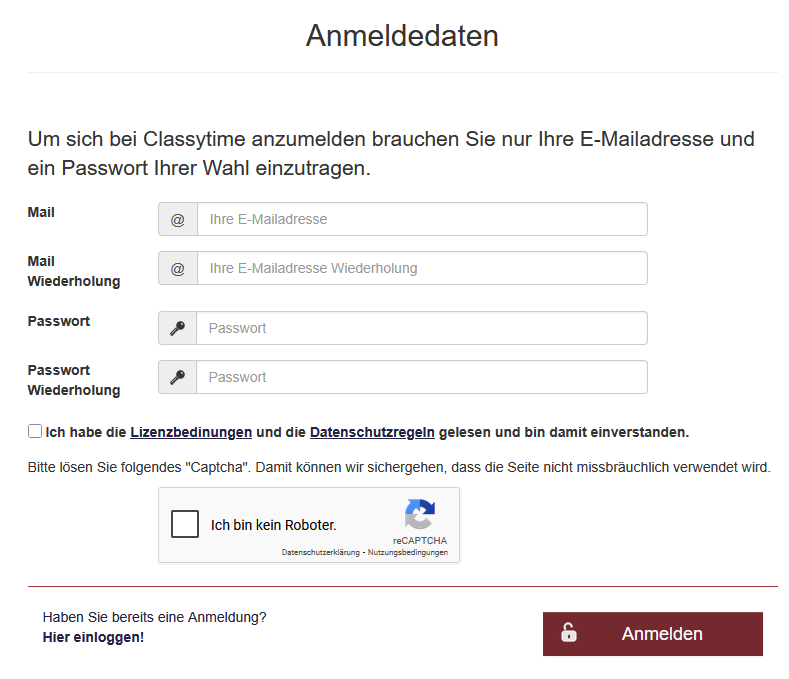Click the Anmeldedaten heading

[x=402, y=36]
